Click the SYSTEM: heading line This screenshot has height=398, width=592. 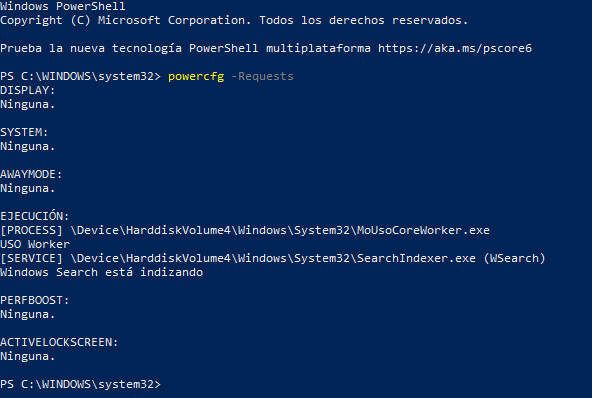[x=24, y=132]
